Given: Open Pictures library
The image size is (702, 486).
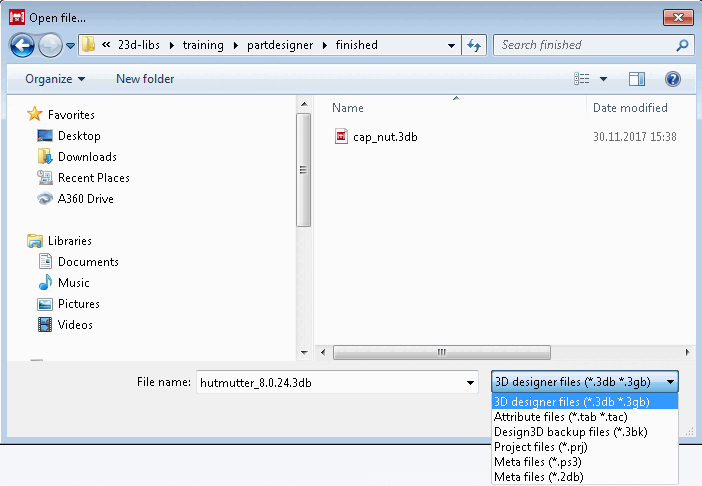Looking at the screenshot, I should point(69,304).
